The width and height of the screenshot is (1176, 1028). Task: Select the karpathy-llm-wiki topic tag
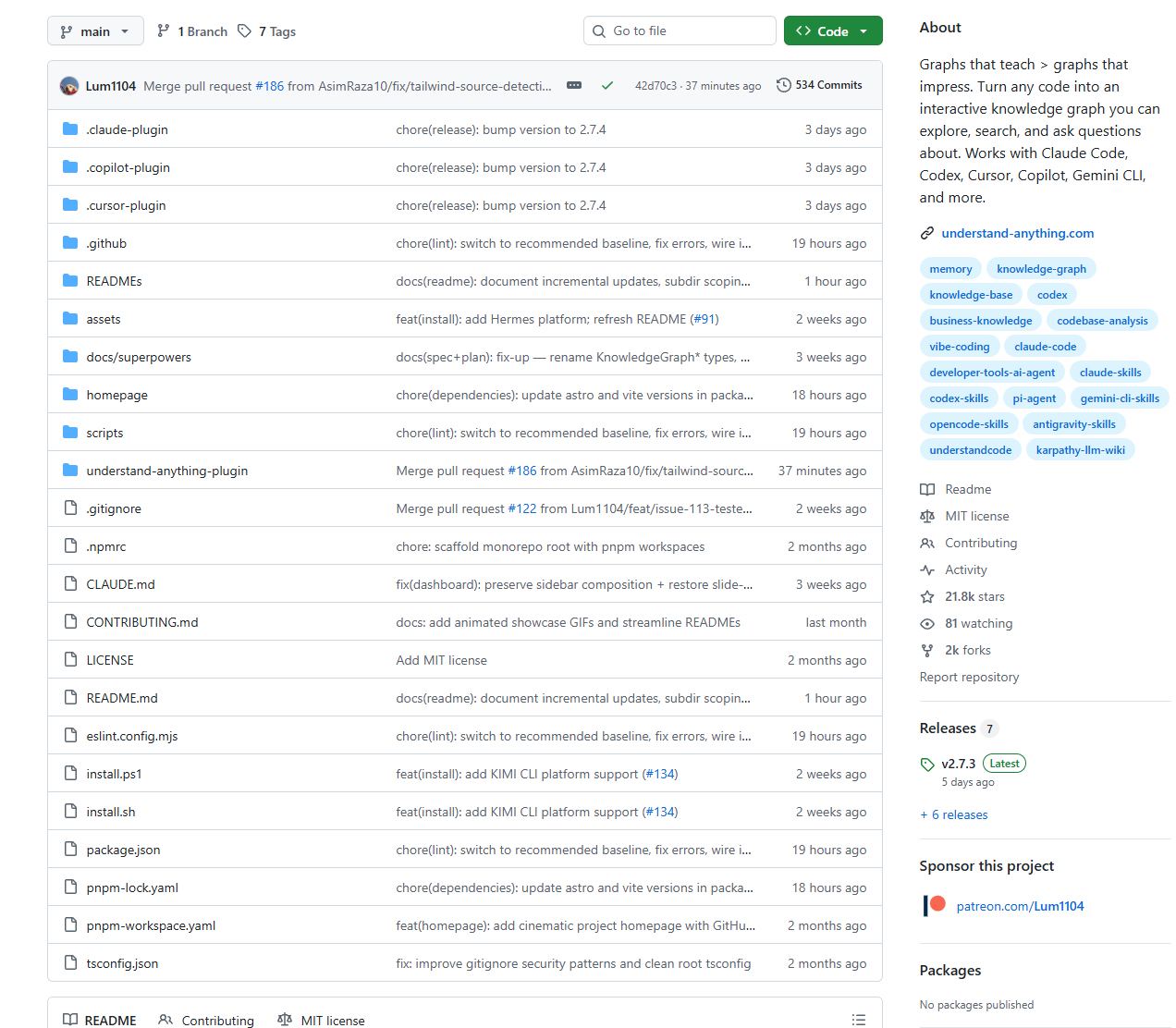coord(1080,450)
